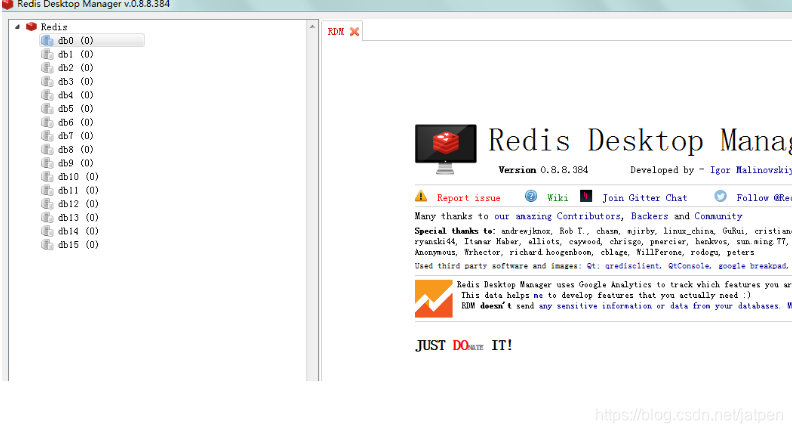Open the Follow on Twitter link
The width and height of the screenshot is (792, 433).
click(764, 198)
